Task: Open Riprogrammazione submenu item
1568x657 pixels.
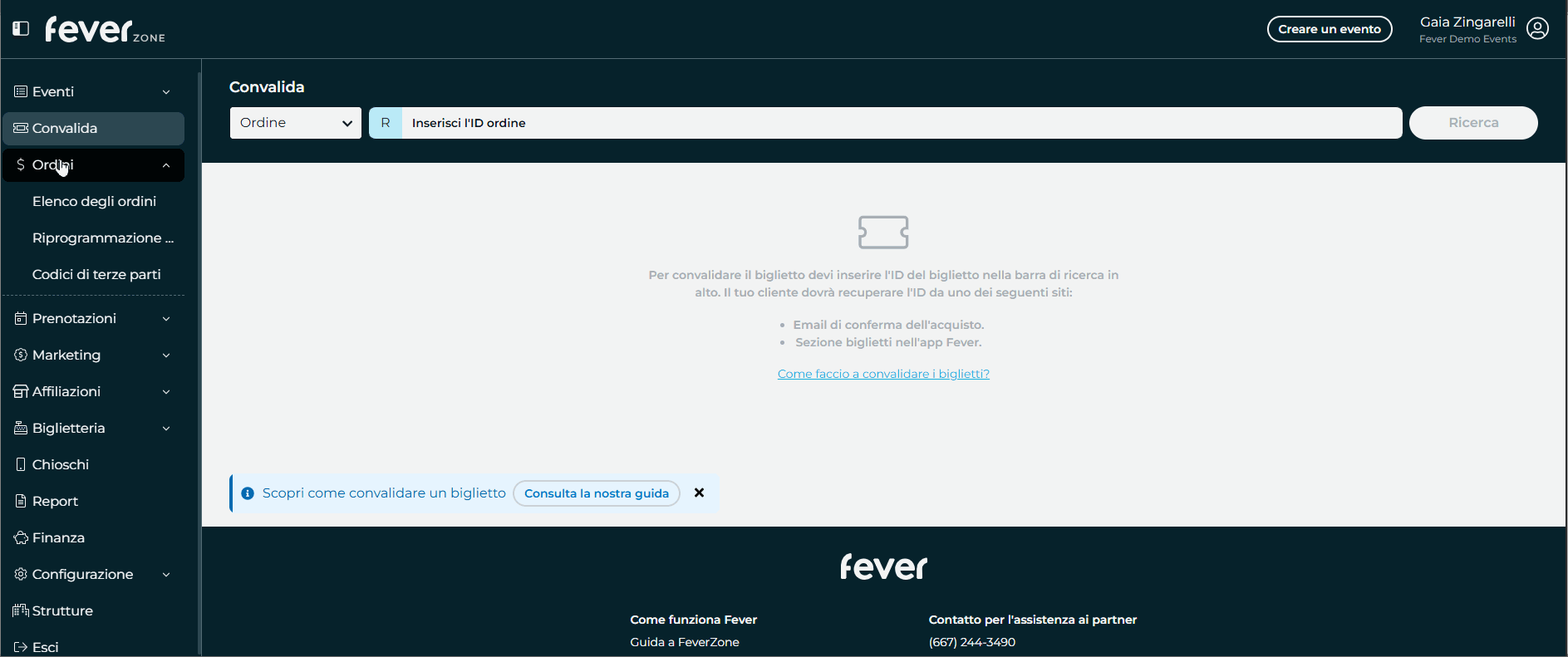Action: [103, 238]
